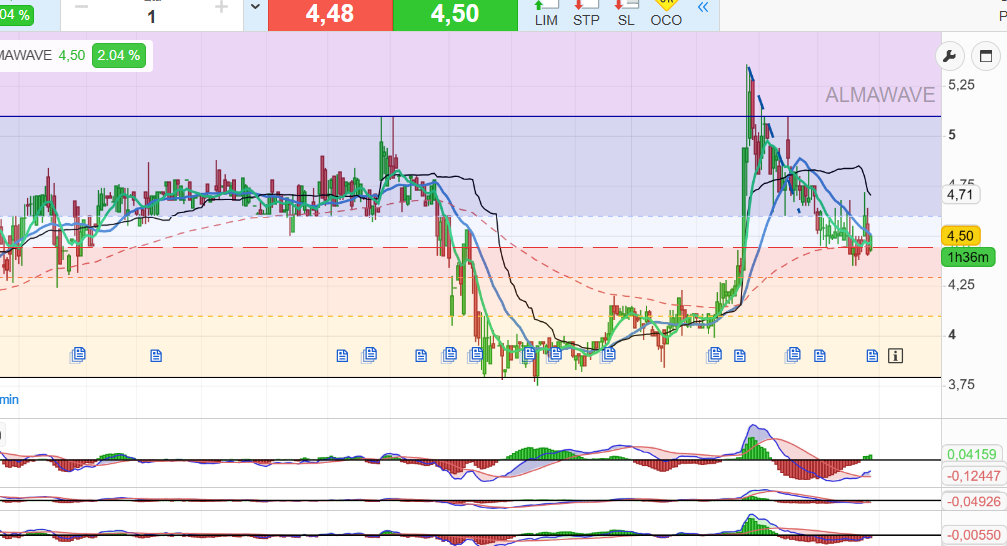Select the yellow 4,50 current price label
This screenshot has height=546, width=1007.
click(960, 236)
